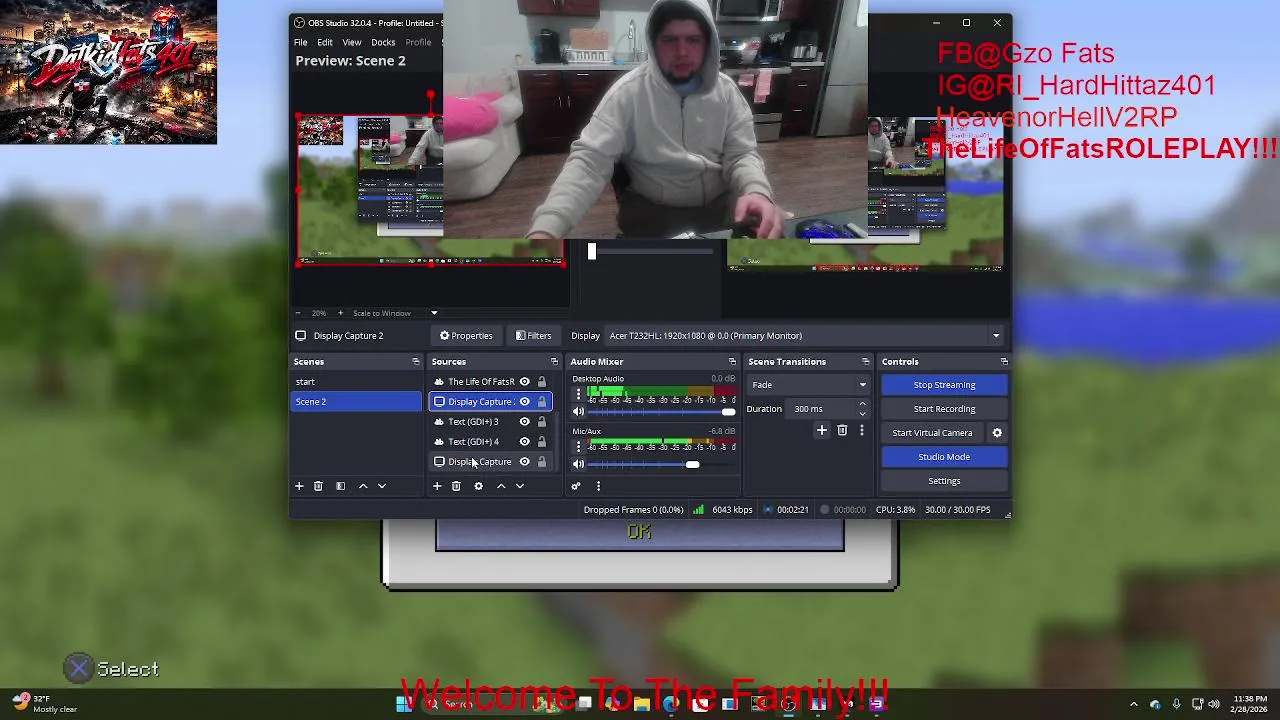Click the 300 ms duration field

[822, 409]
